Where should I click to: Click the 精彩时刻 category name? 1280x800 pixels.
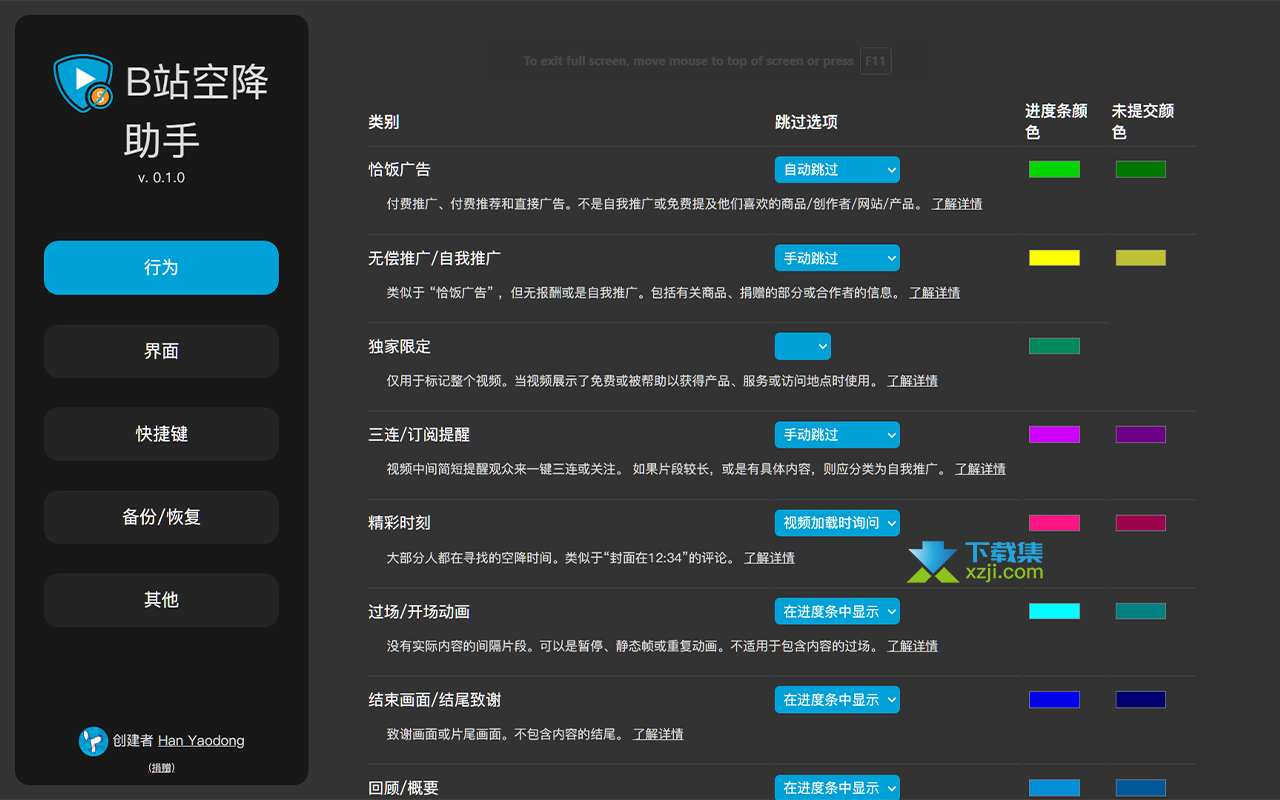point(399,523)
